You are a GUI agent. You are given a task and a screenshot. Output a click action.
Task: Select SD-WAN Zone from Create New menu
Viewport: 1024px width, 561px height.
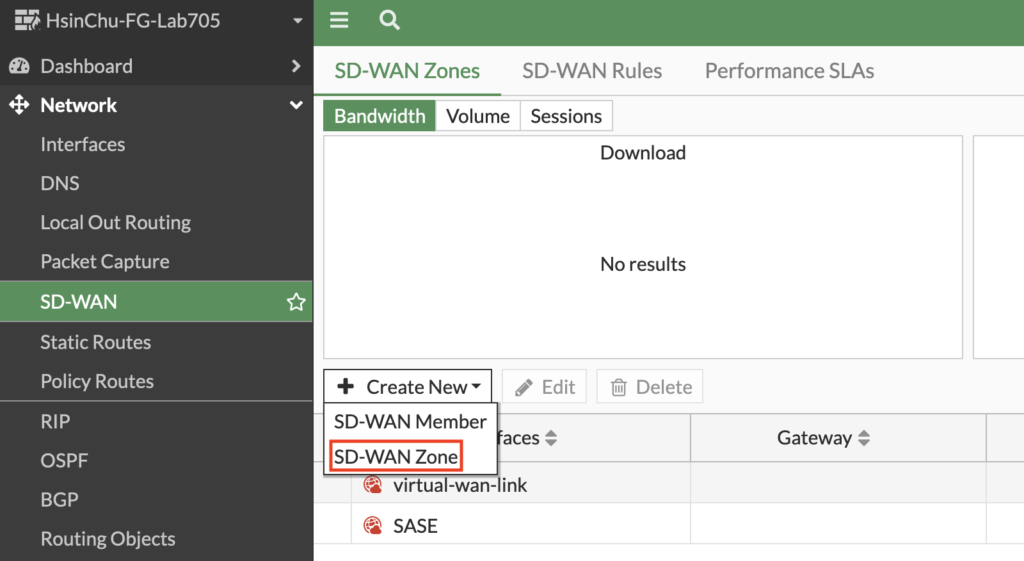pos(396,457)
